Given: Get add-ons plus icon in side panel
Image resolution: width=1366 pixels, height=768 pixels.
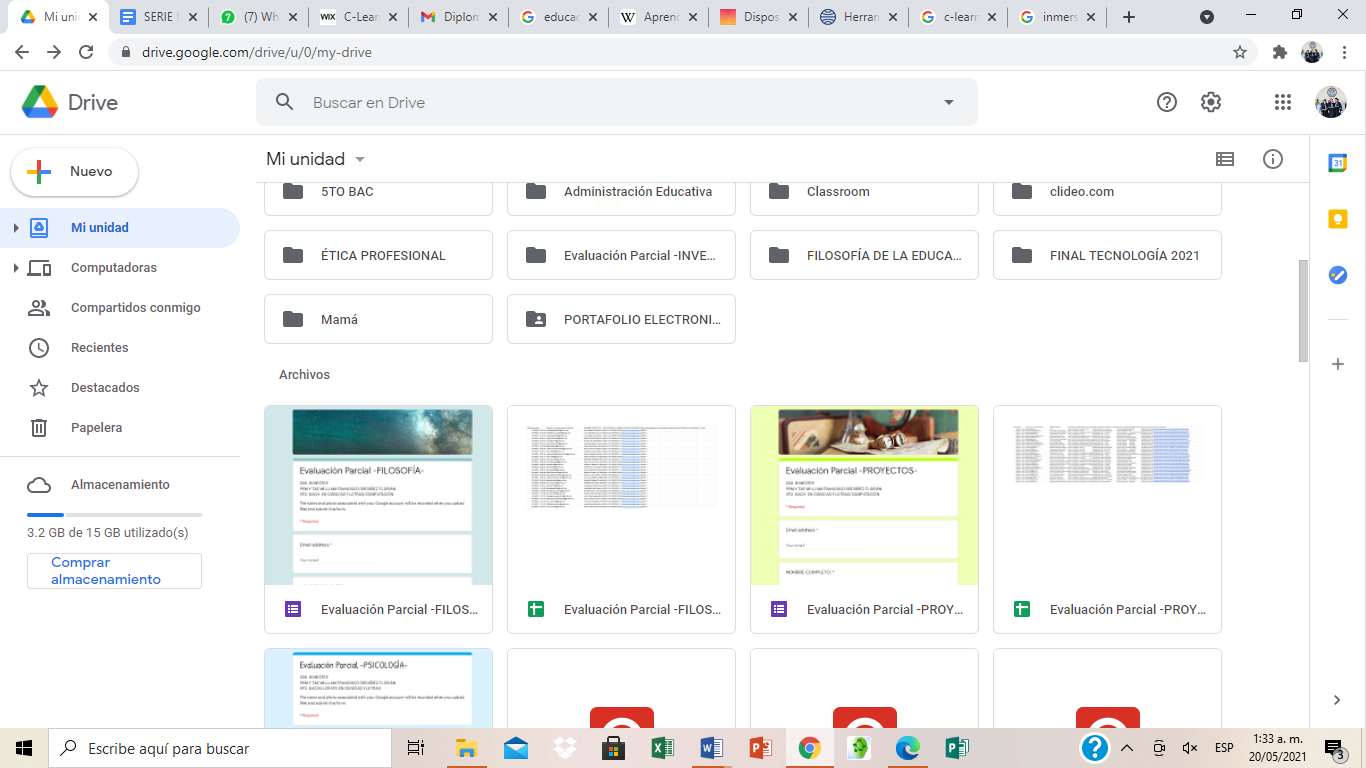Looking at the screenshot, I should point(1338,364).
